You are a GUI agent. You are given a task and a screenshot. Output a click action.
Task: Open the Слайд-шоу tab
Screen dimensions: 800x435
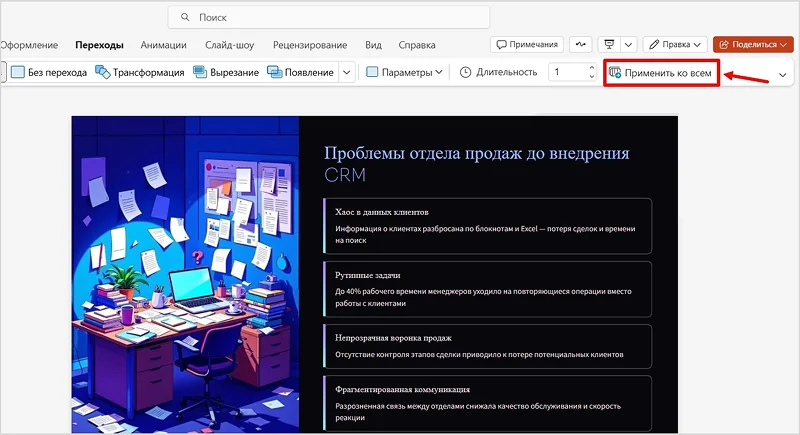(x=230, y=45)
